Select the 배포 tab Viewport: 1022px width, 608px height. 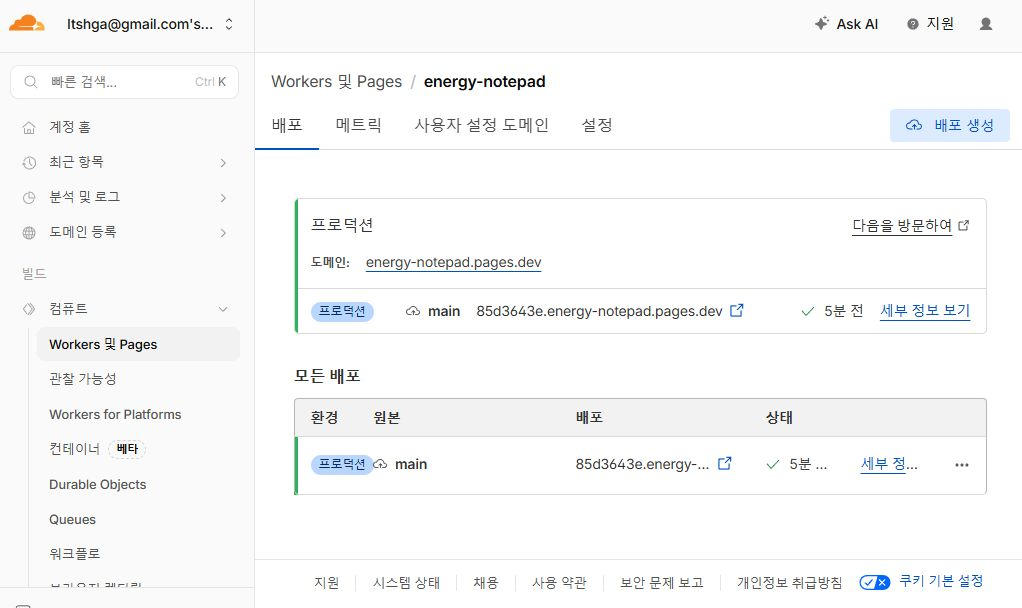pyautogui.click(x=287, y=125)
